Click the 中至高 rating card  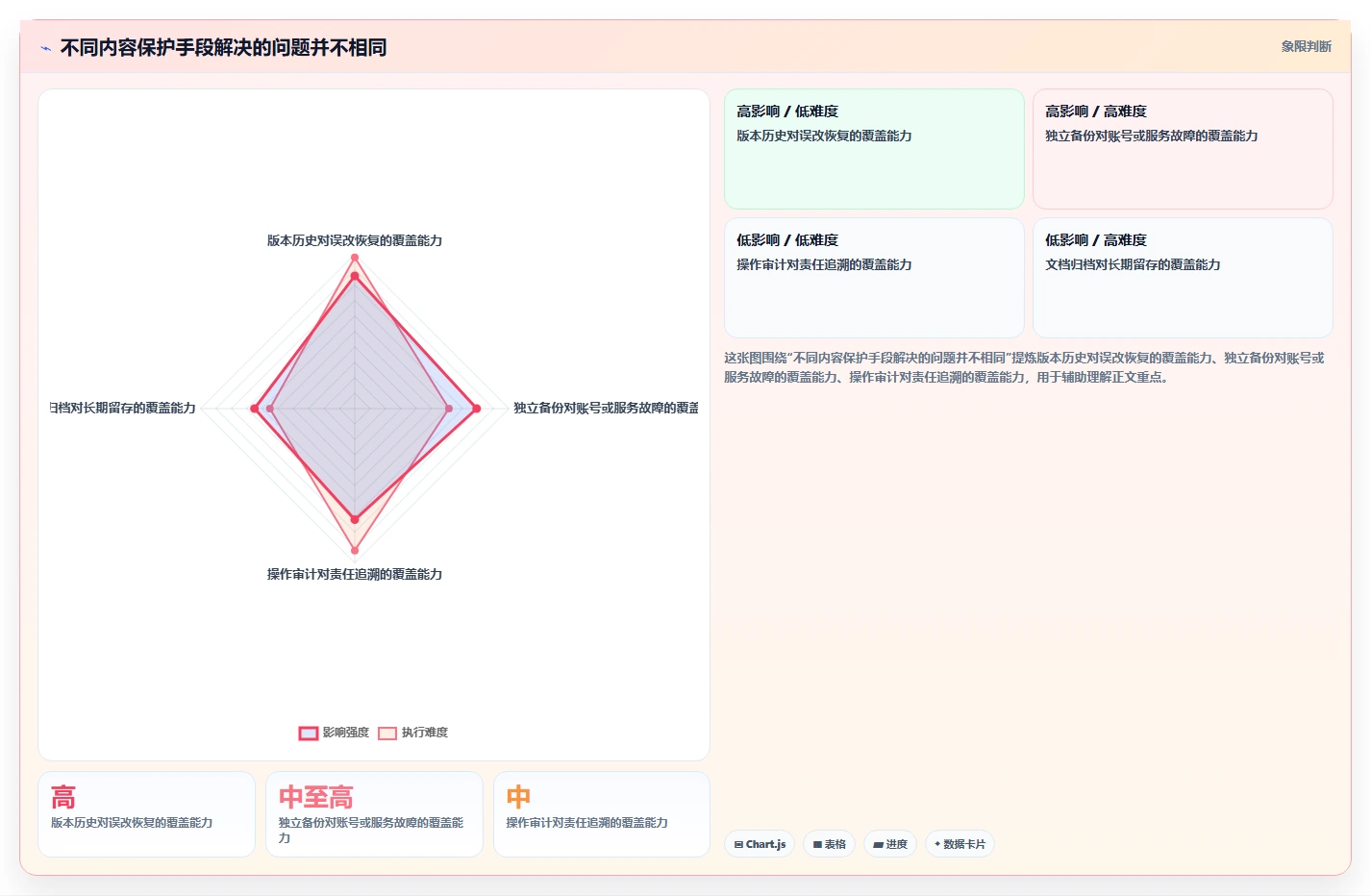pyautogui.click(x=374, y=814)
